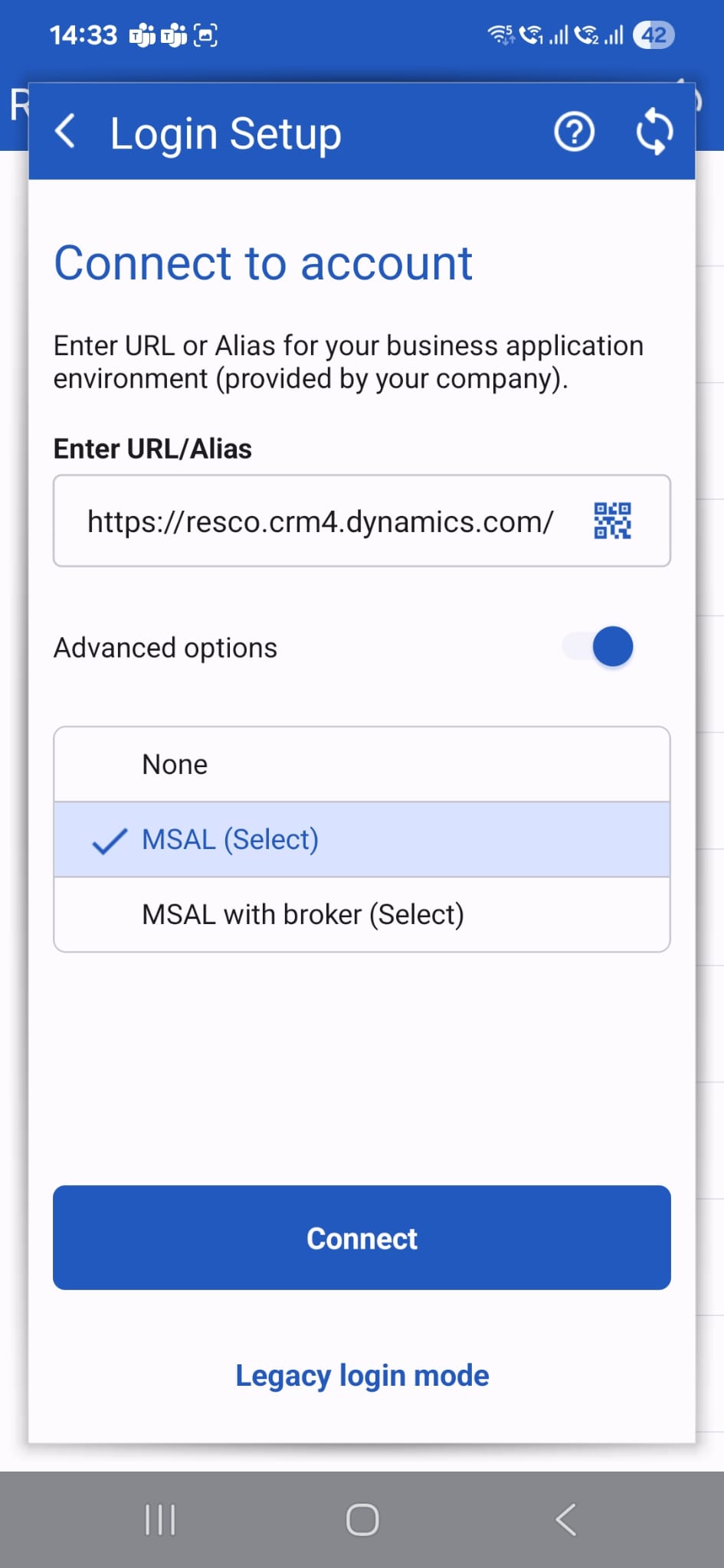
Task: Tap the battery indicator showing 42
Action: 654,35
